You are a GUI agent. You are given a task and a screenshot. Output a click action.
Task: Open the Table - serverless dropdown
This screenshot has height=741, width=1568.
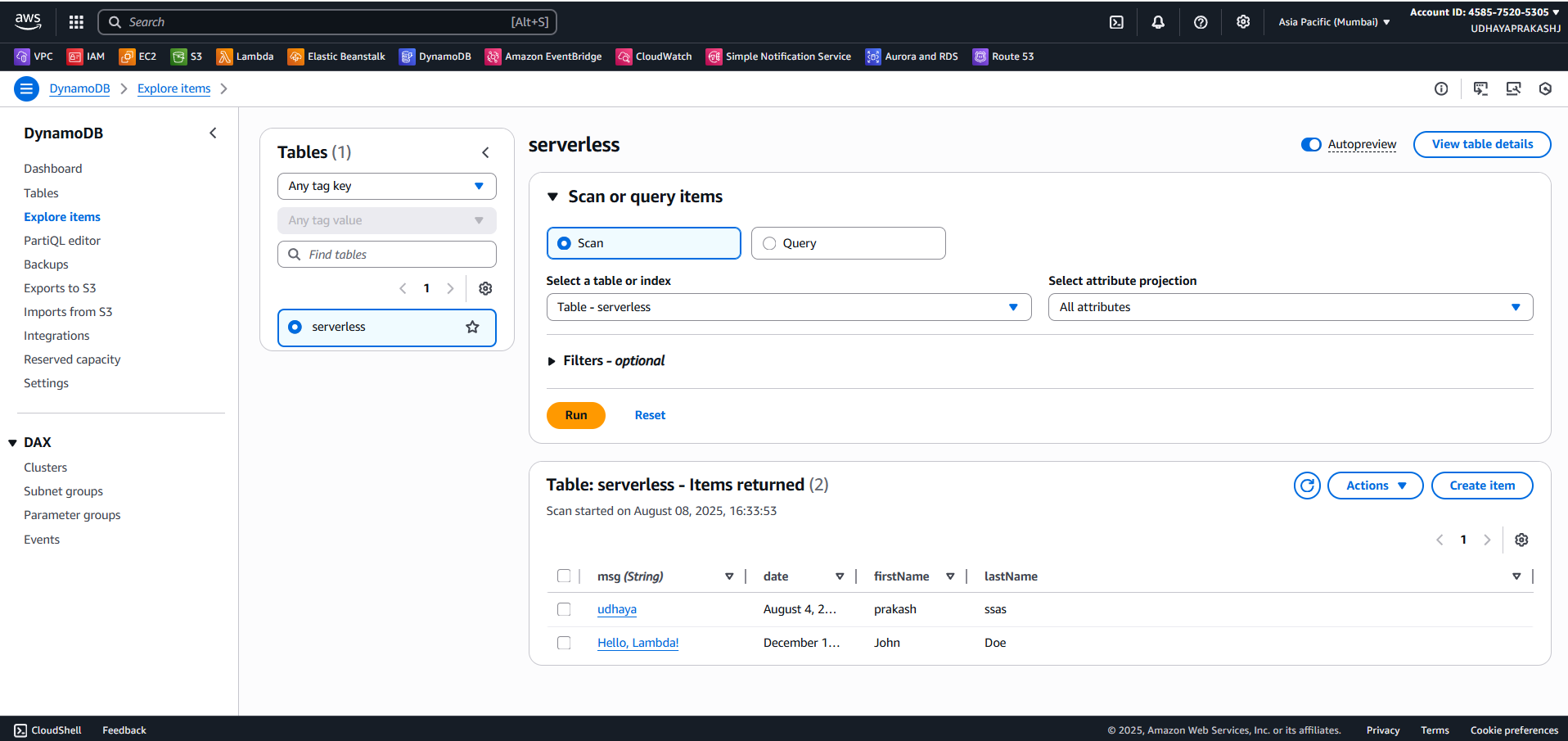(788, 307)
